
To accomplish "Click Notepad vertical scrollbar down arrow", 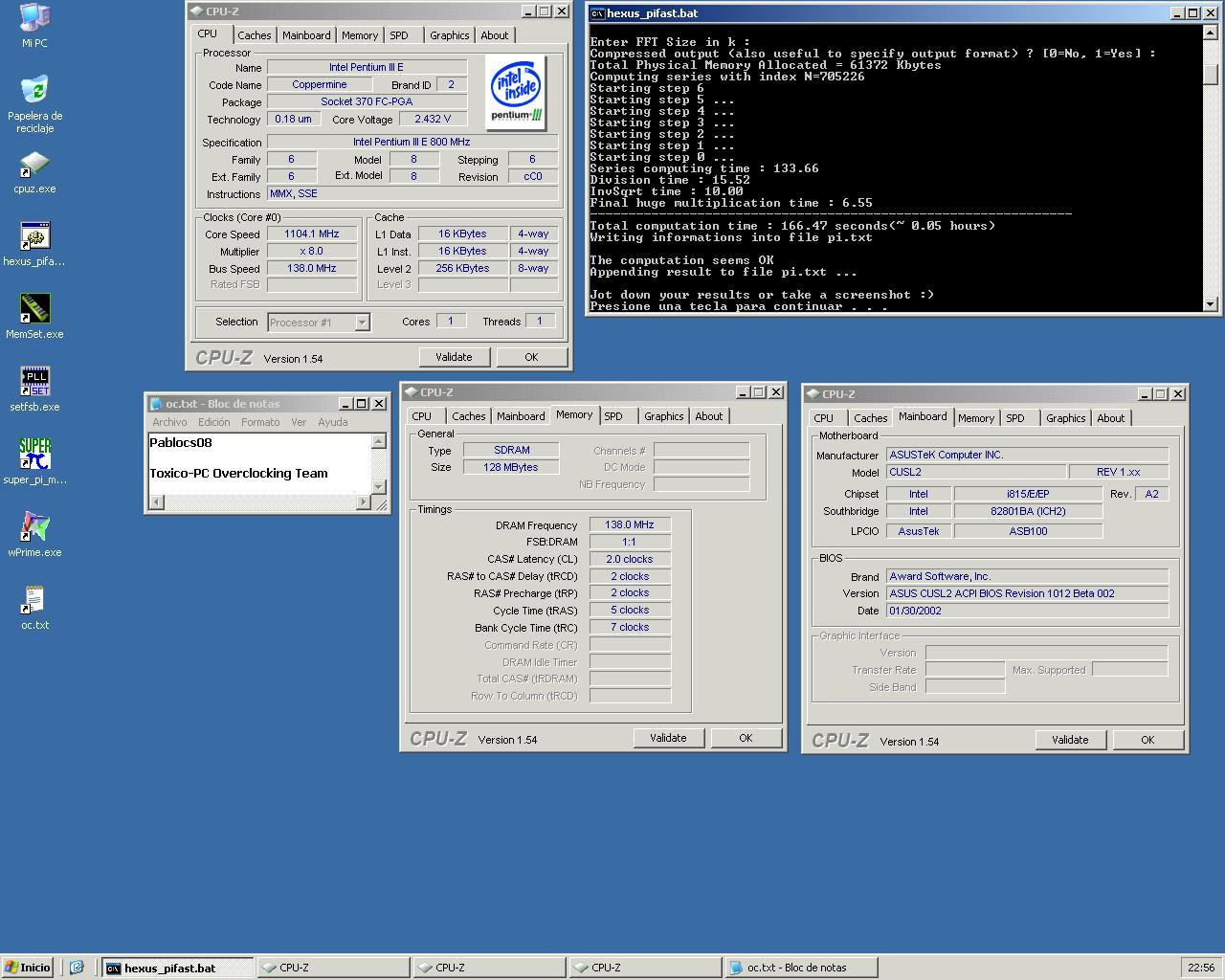I will 379,486.
